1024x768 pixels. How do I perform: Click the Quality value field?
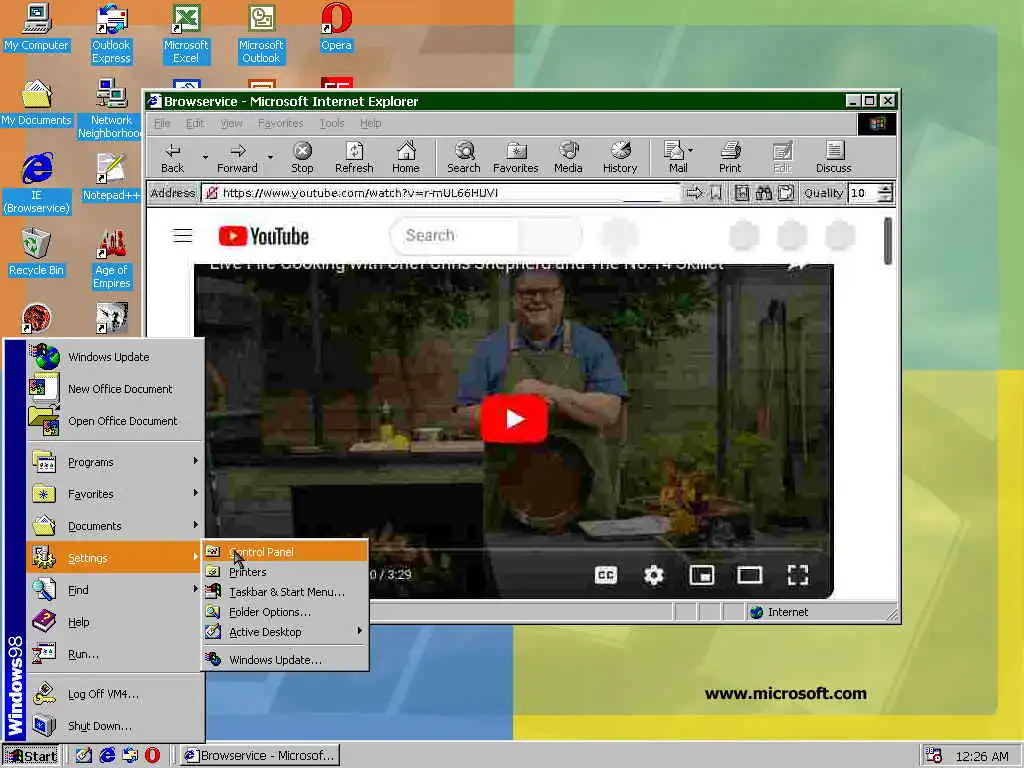coord(863,193)
